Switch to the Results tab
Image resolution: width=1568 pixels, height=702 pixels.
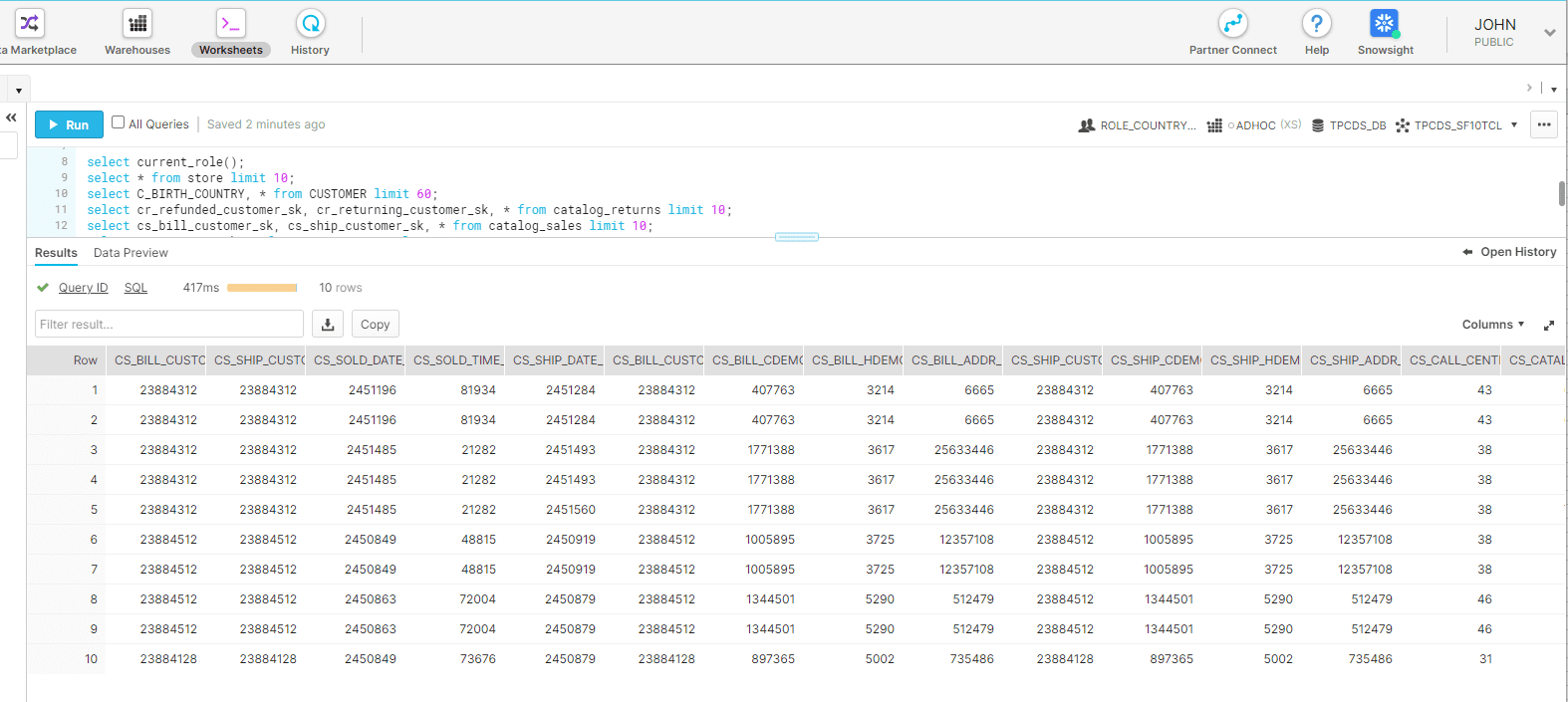[x=56, y=253]
